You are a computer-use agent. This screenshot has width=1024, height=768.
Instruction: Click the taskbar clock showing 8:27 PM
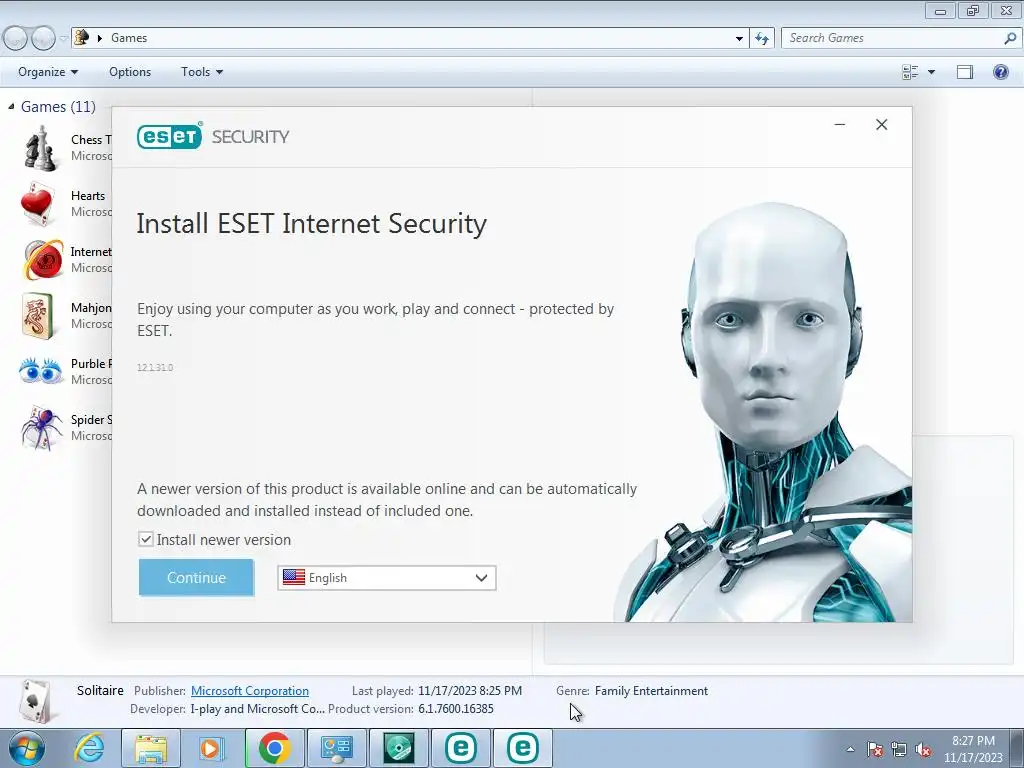coord(973,748)
